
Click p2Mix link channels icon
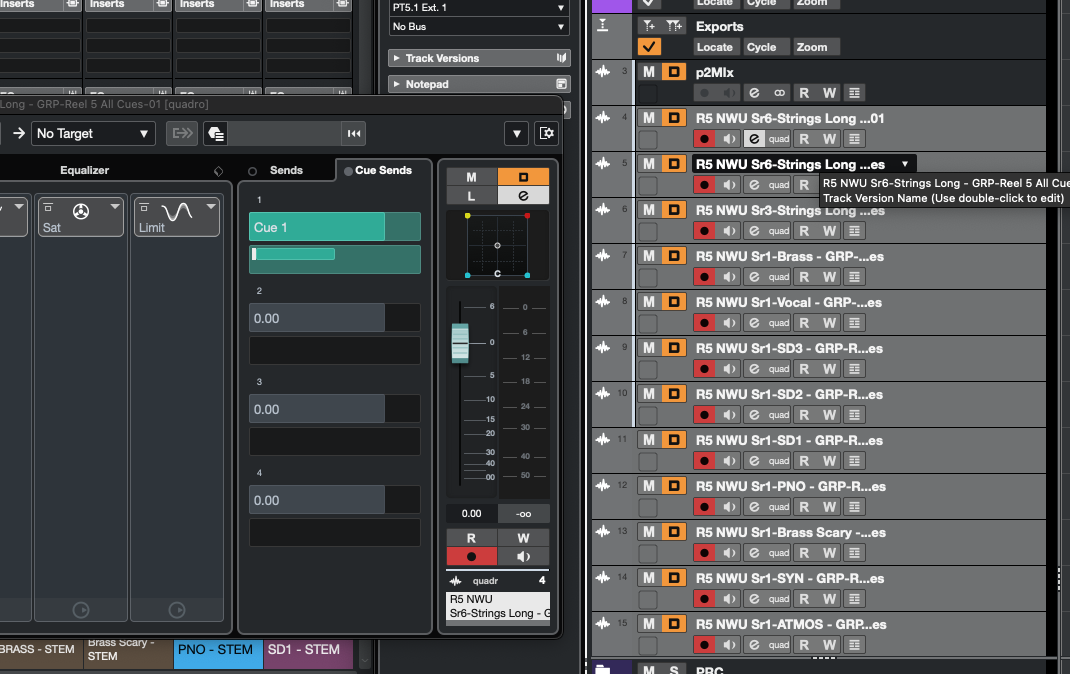pos(779,93)
